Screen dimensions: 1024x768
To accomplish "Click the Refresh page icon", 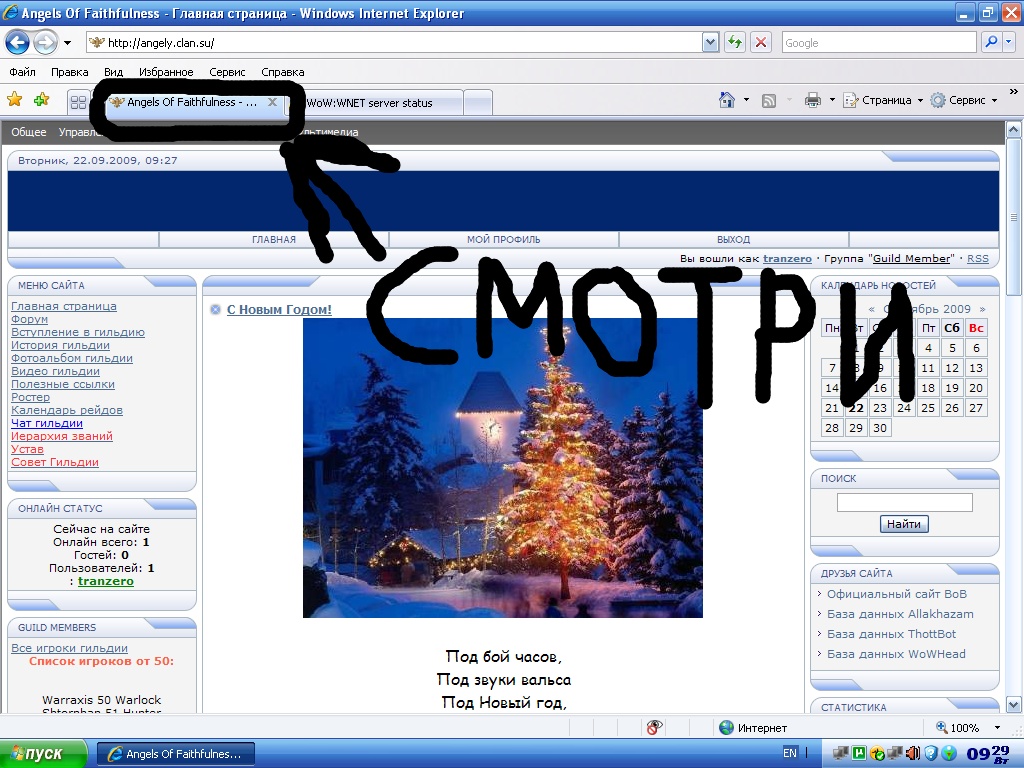I will [735, 42].
